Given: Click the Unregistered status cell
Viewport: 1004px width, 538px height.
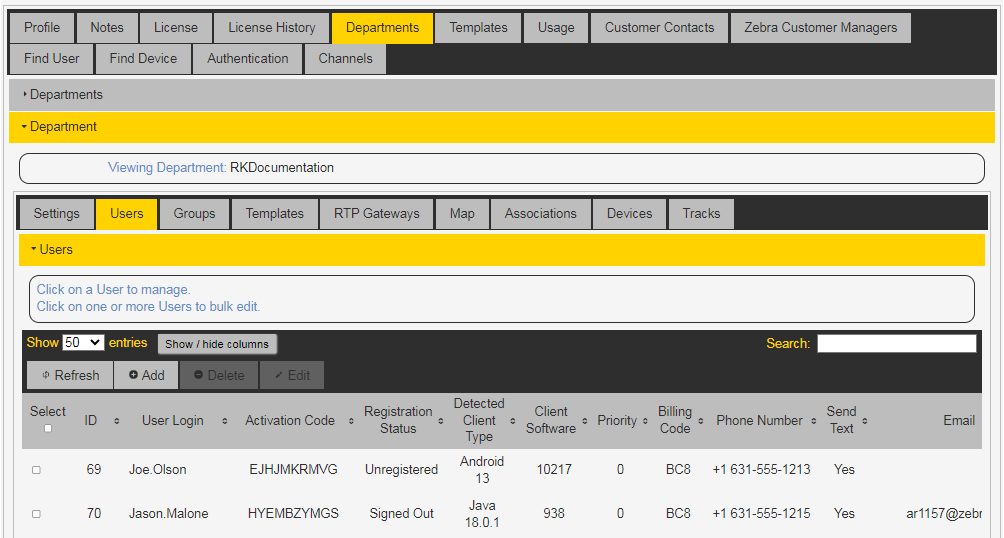Looking at the screenshot, I should [x=401, y=469].
